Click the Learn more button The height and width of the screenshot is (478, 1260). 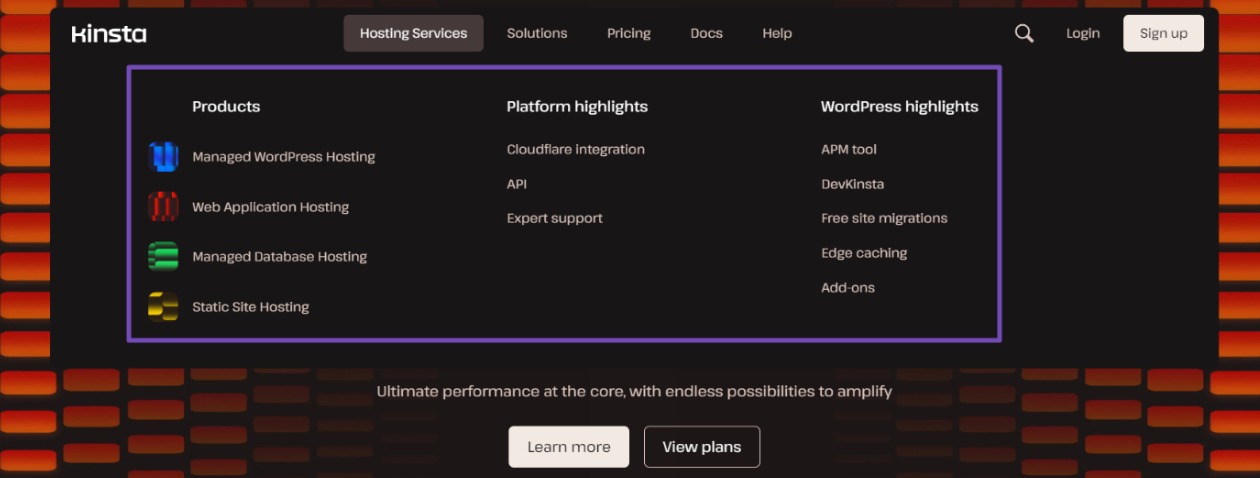tap(569, 447)
